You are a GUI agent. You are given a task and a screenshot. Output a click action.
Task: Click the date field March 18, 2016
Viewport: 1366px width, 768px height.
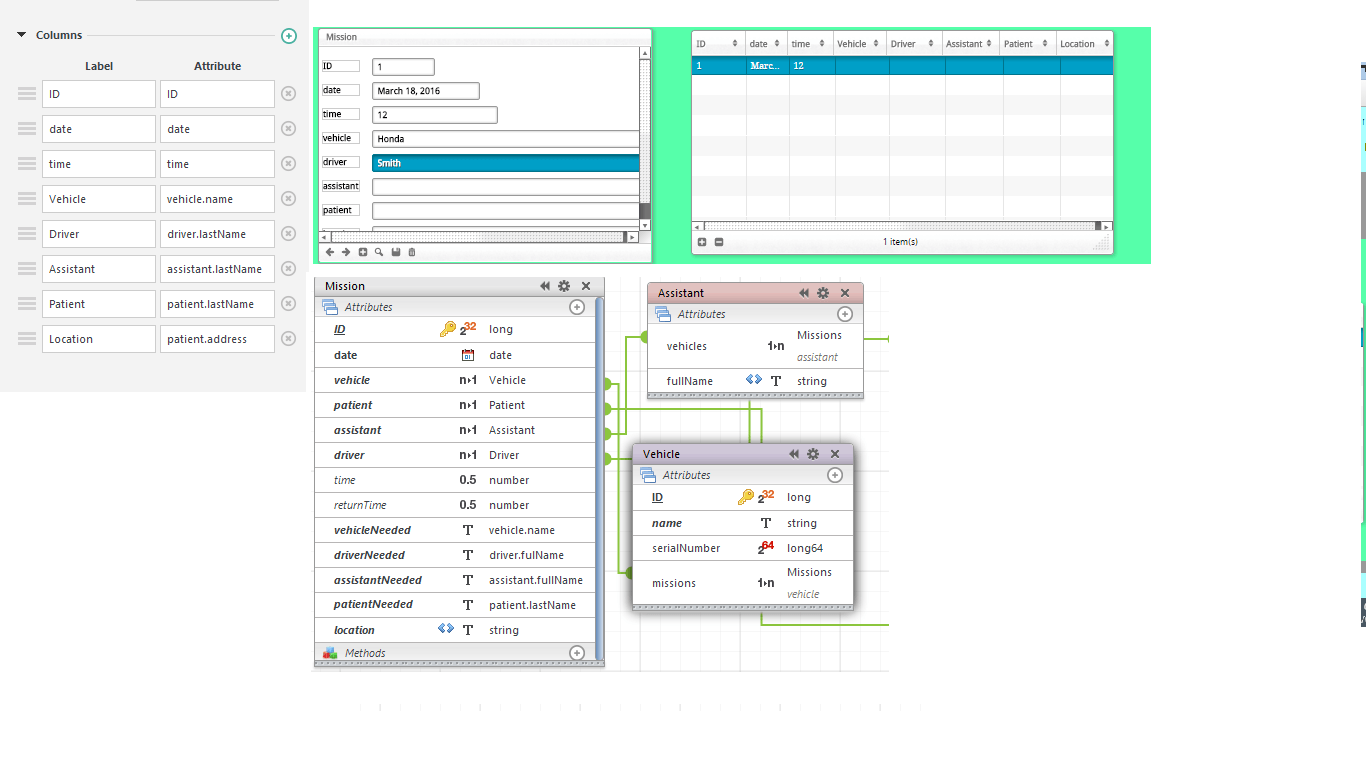[426, 91]
